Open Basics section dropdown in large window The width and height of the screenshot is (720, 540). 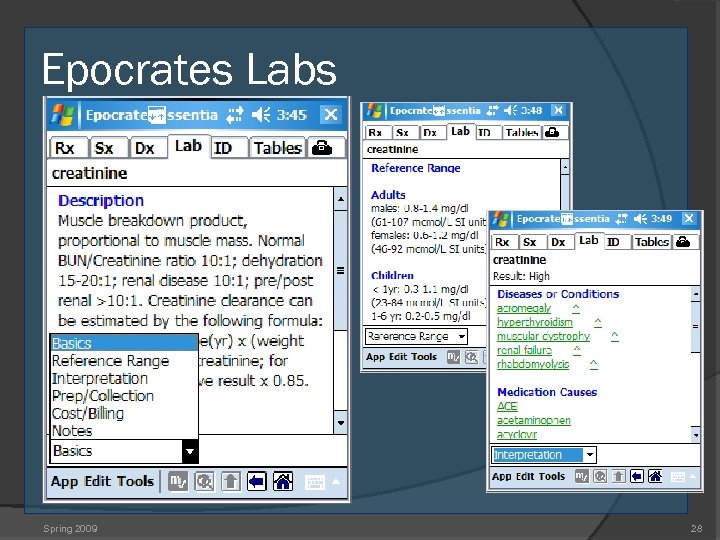point(124,451)
